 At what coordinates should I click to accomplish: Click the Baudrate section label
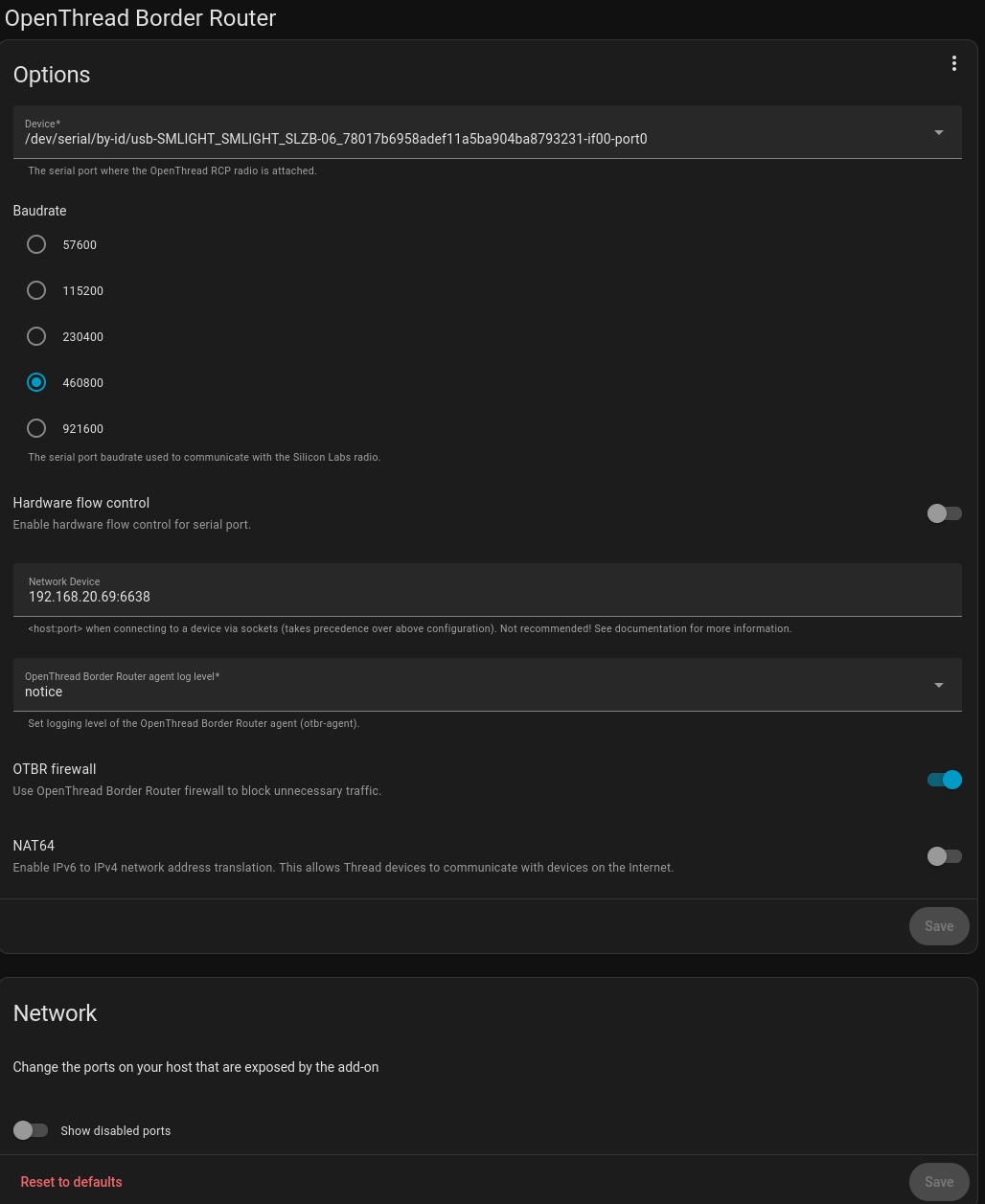point(39,211)
